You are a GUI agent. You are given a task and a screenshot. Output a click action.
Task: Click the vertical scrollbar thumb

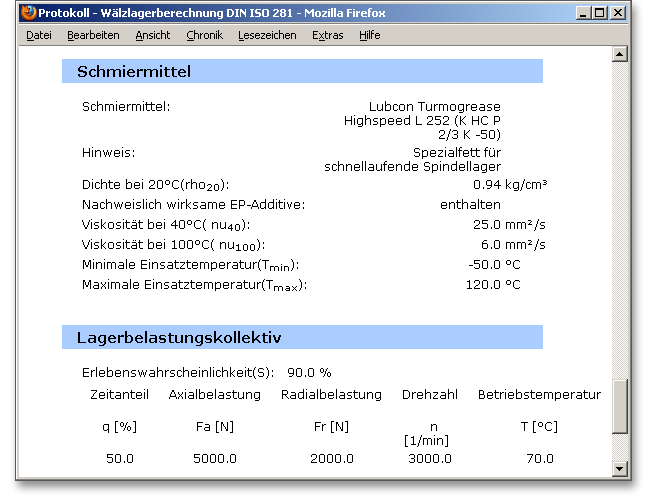(x=619, y=418)
